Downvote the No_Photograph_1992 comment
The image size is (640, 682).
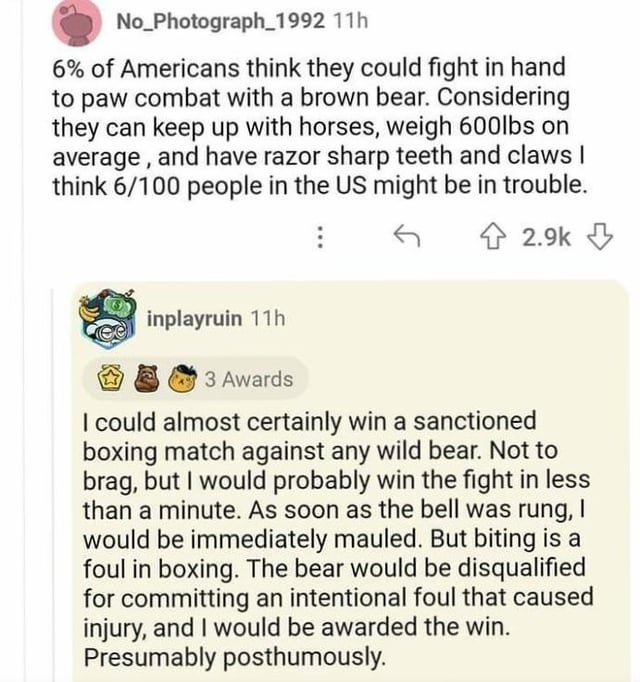598,236
